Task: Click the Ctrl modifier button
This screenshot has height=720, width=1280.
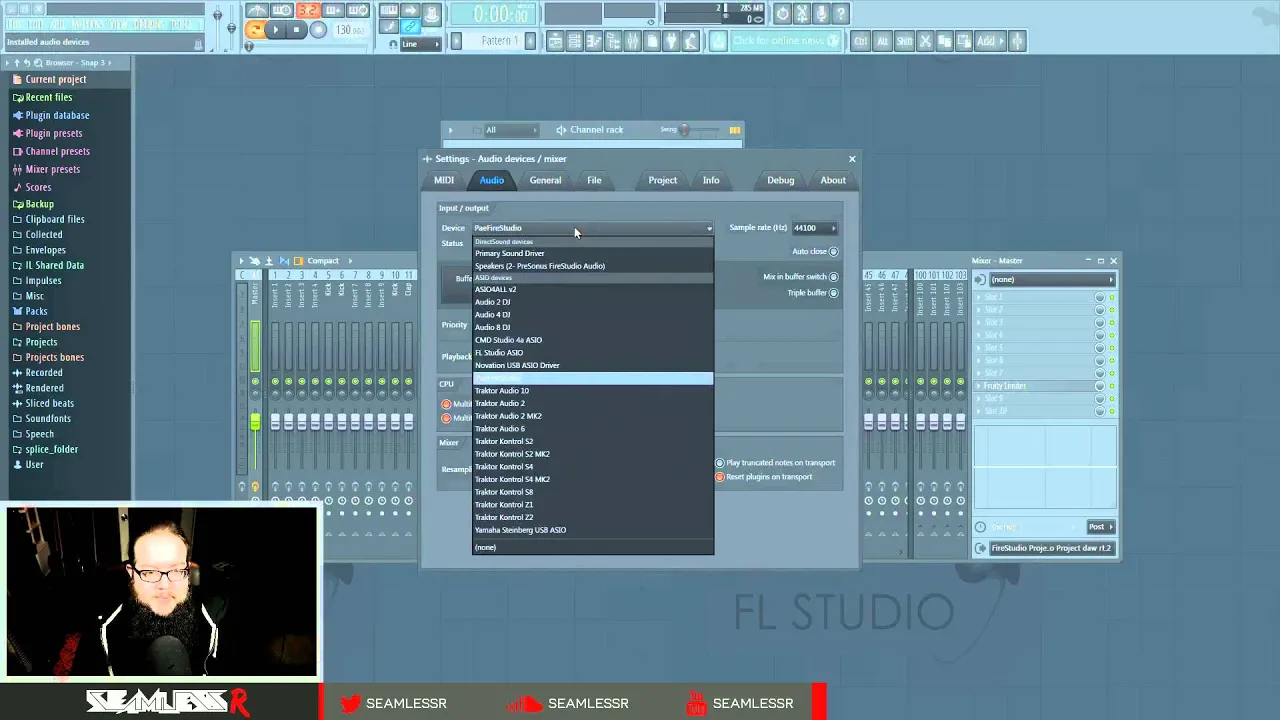Action: (x=861, y=41)
